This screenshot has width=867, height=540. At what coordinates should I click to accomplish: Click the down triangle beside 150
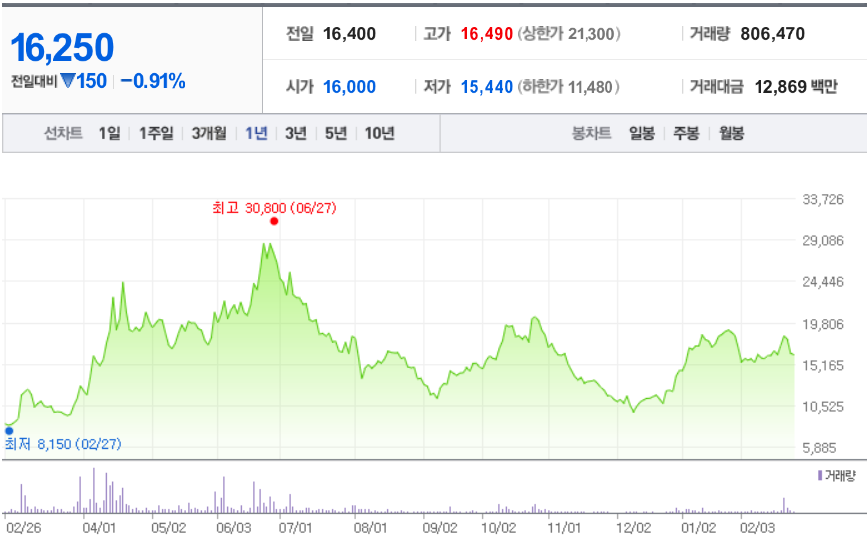(x=68, y=81)
